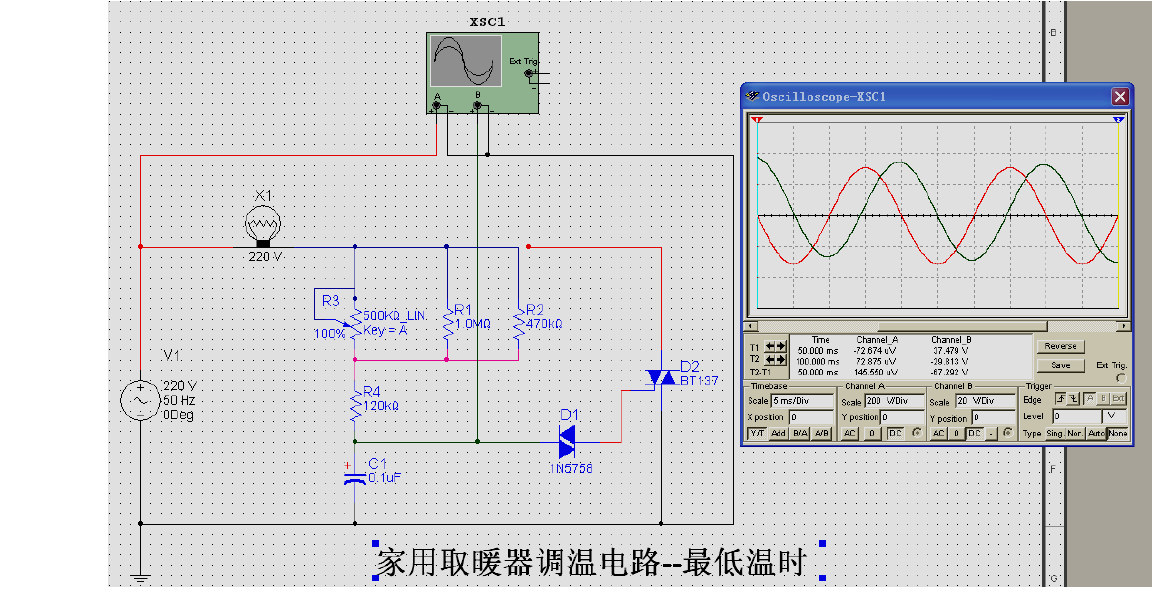Set trigger source to channel B

coord(1103,398)
